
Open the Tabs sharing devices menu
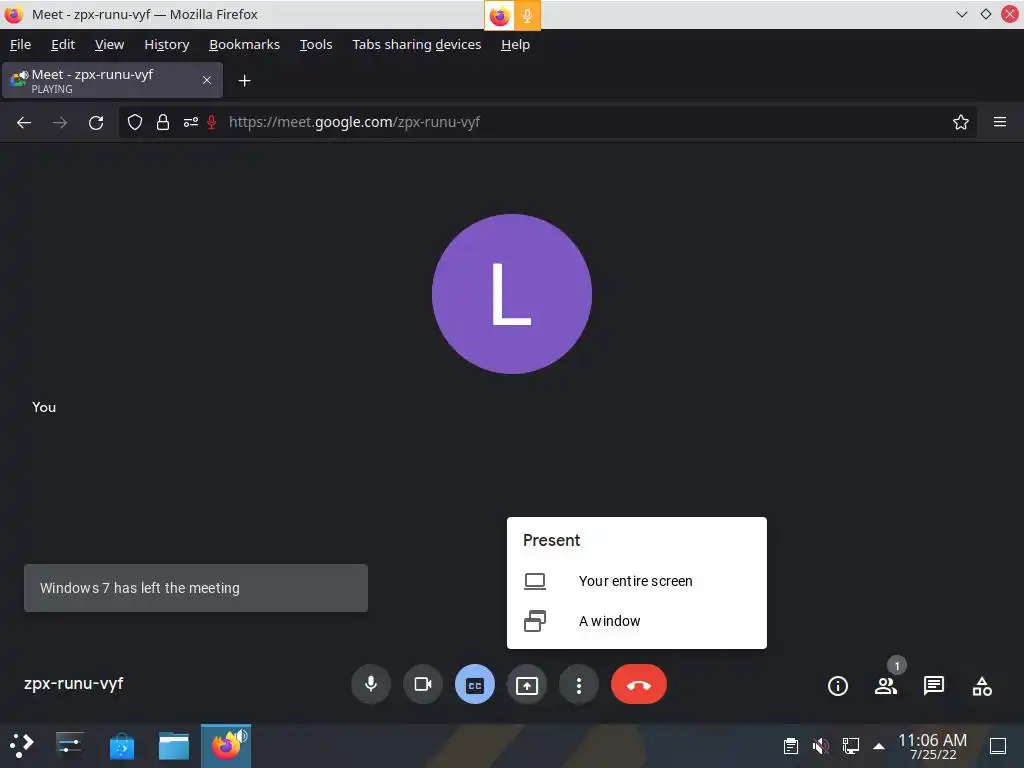point(417,44)
